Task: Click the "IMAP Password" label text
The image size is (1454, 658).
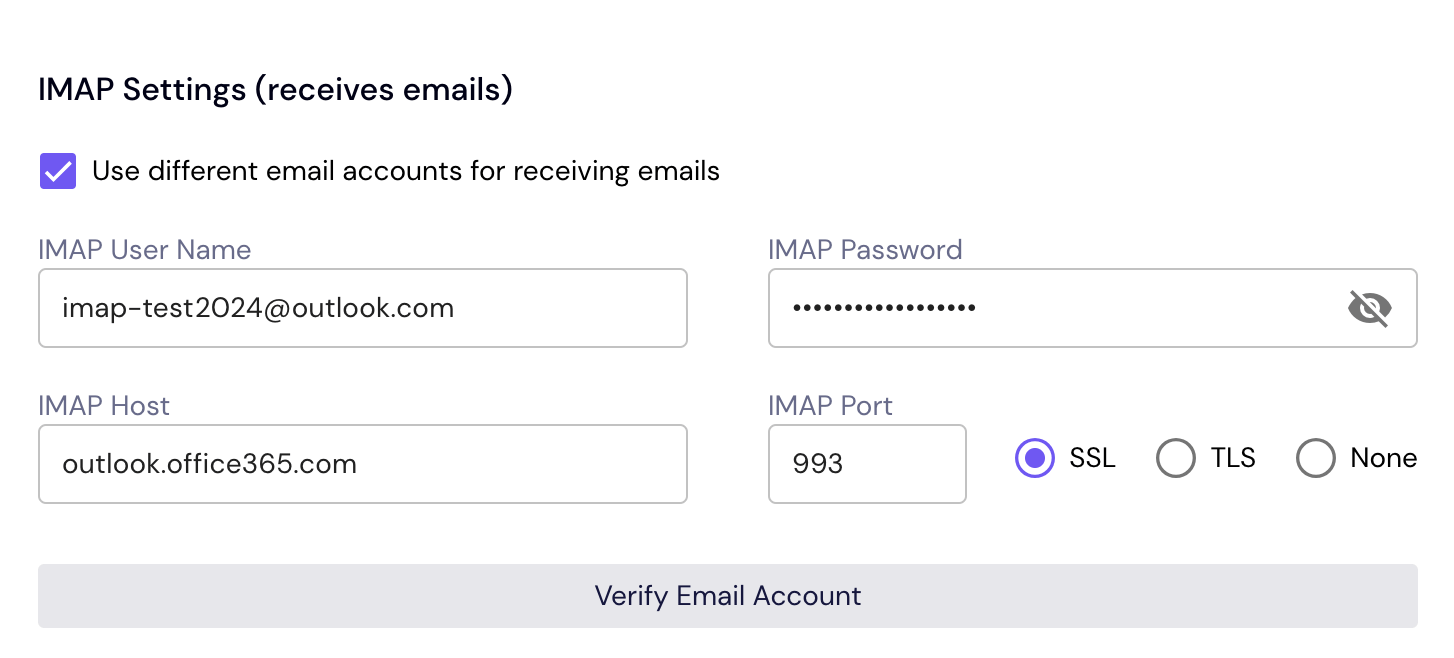Action: pos(864,250)
